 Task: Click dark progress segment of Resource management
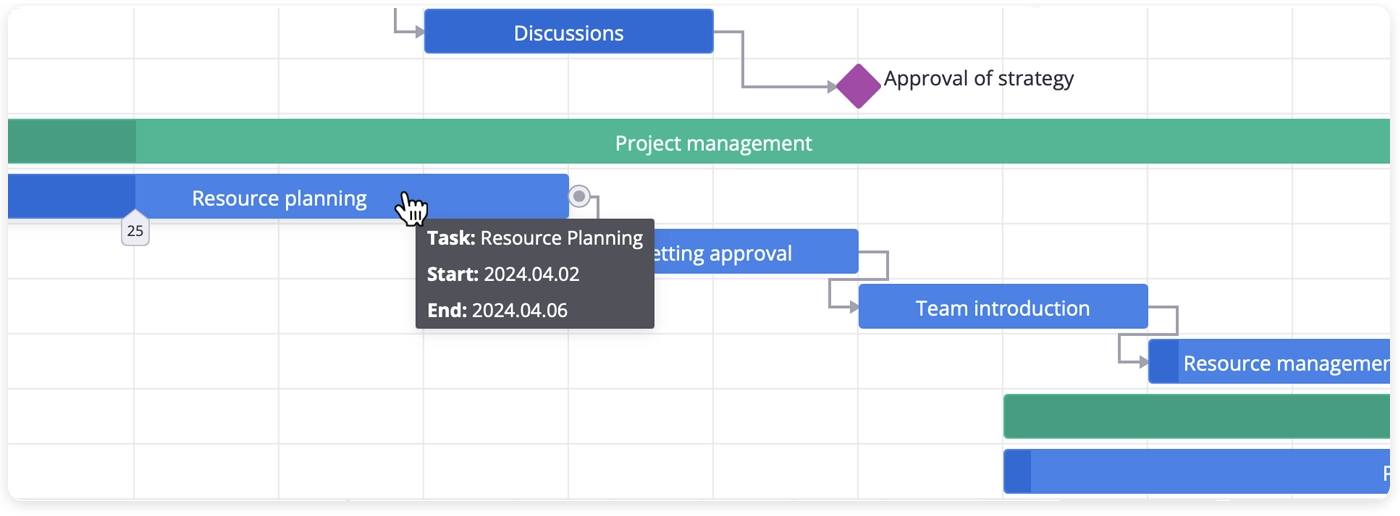pyautogui.click(x=1163, y=362)
